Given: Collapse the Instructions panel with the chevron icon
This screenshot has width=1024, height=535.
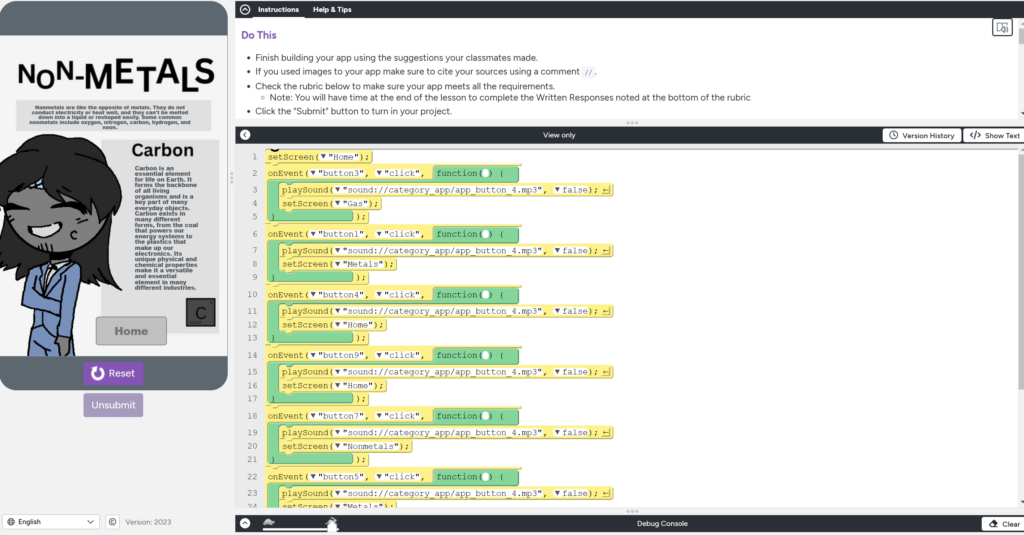Looking at the screenshot, I should coord(245,10).
